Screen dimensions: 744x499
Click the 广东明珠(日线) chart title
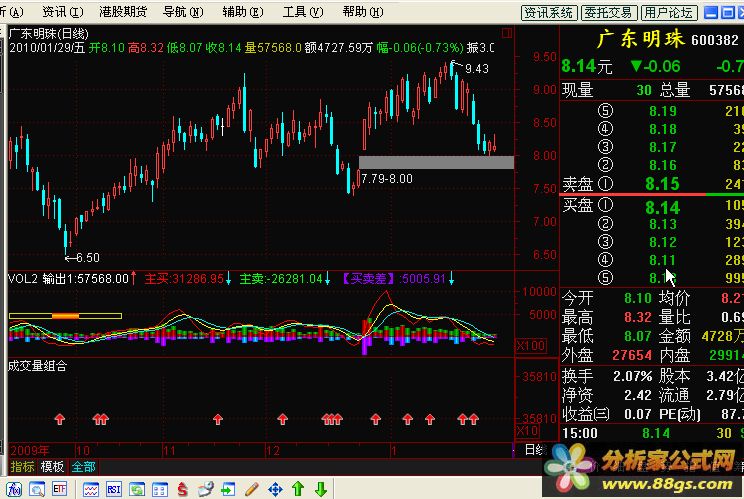click(48, 34)
